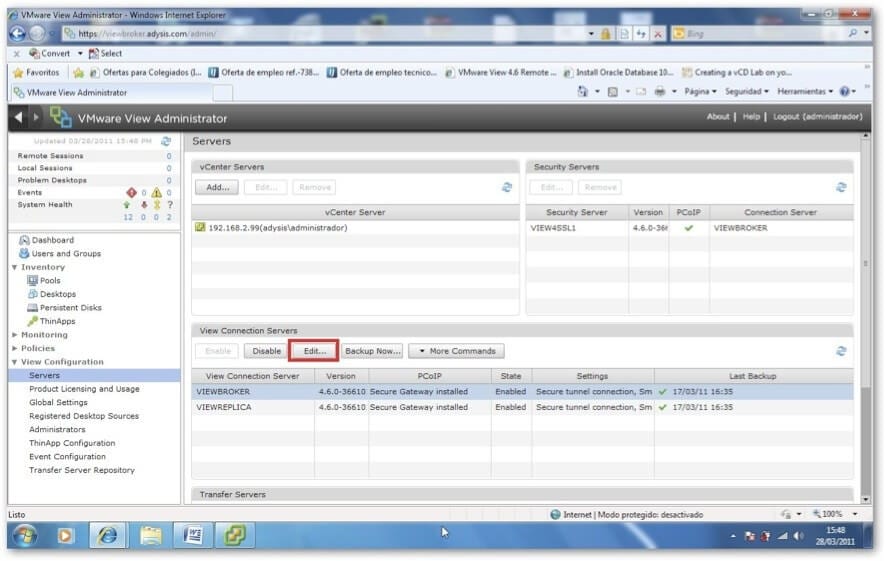This screenshot has height=561, width=886.
Task: Open Product Licensing and Usage
Action: tap(84, 389)
